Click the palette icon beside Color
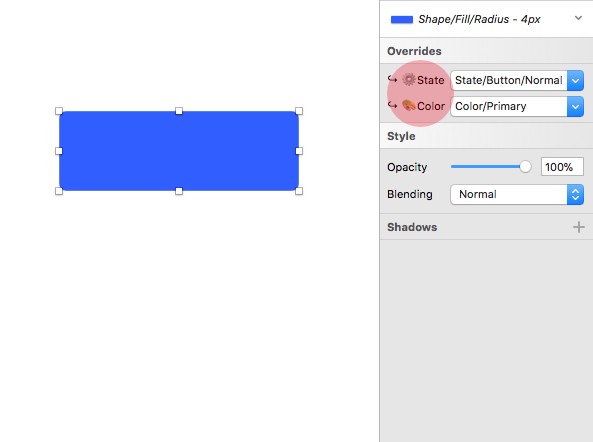This screenshot has height=442, width=593. tap(408, 105)
